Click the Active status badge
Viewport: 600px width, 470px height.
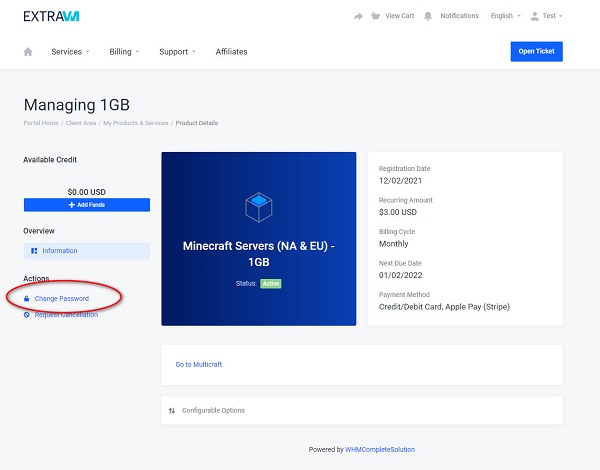tap(271, 284)
